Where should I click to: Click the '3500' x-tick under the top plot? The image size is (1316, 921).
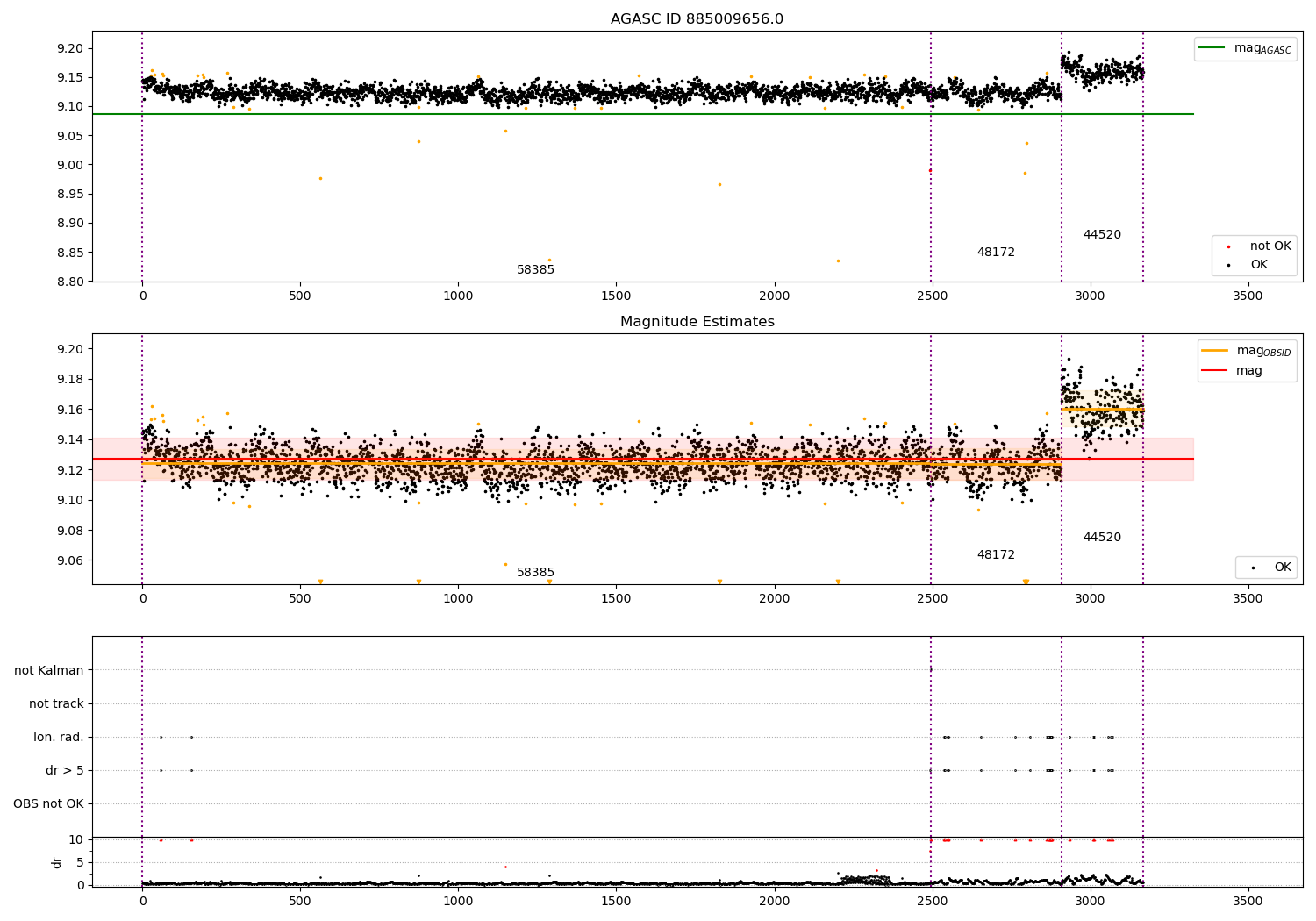pos(1248,296)
